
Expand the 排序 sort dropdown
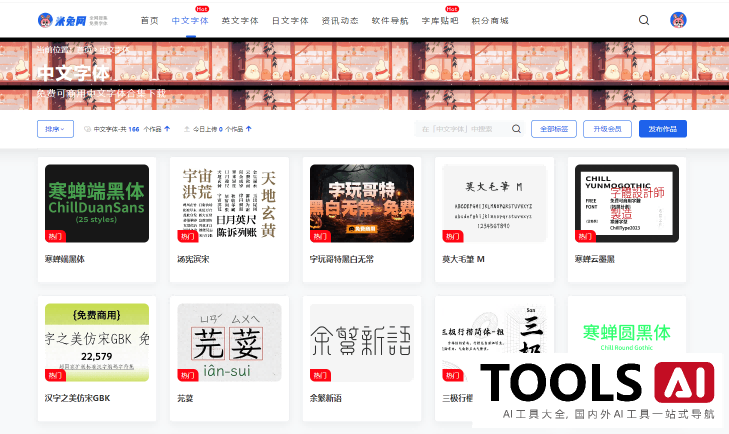tap(55, 129)
